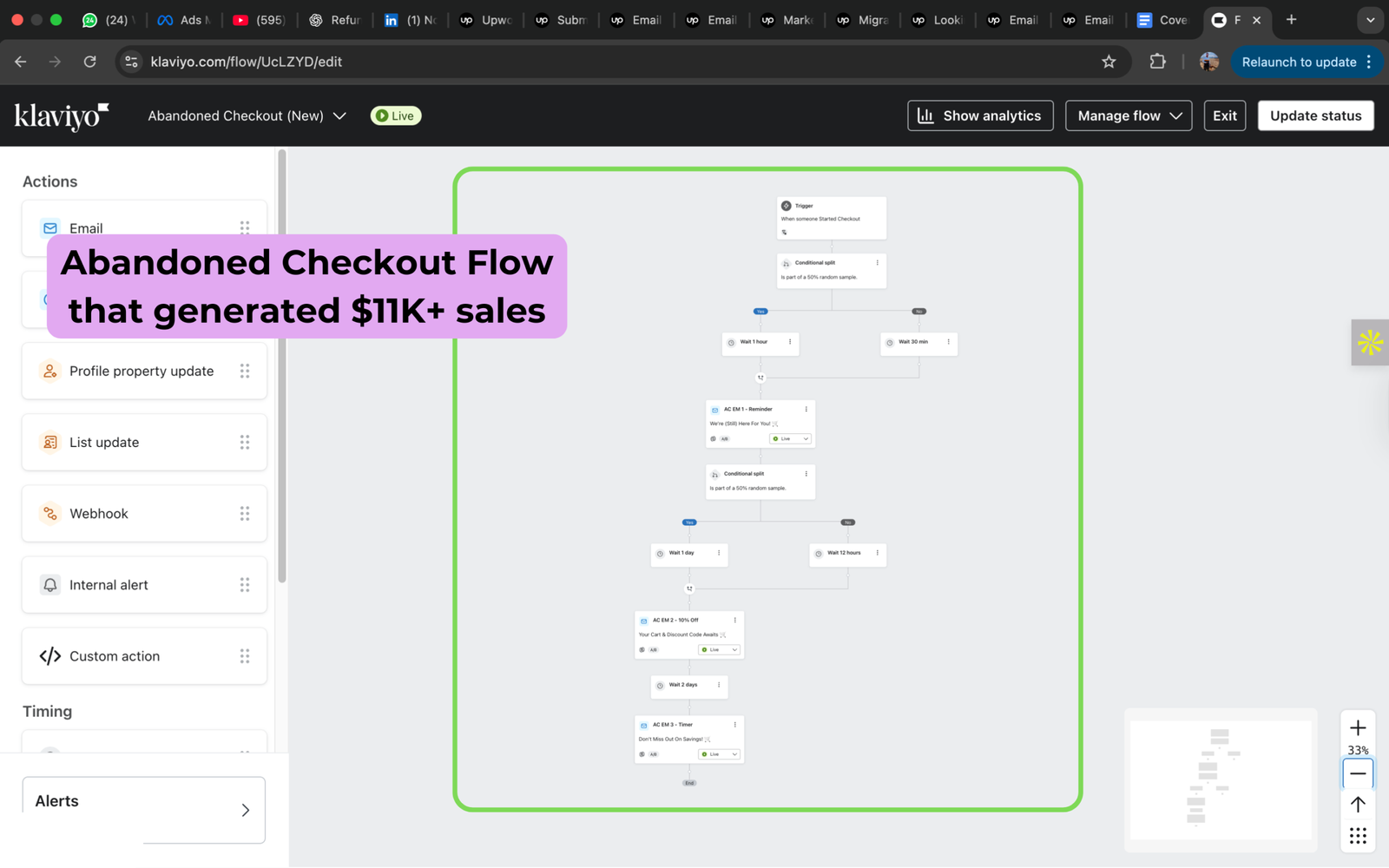Click the Custom action code icon
Screen dimensions: 1389x868
pyautogui.click(x=50, y=656)
